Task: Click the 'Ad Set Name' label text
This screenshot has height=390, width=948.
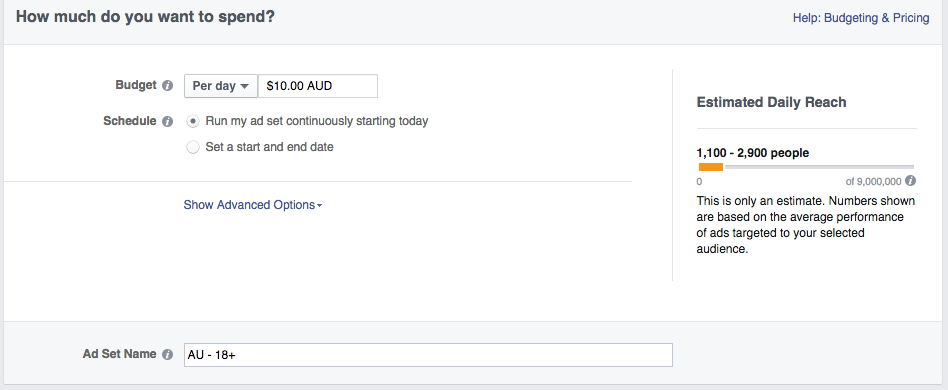Action: [x=120, y=354]
